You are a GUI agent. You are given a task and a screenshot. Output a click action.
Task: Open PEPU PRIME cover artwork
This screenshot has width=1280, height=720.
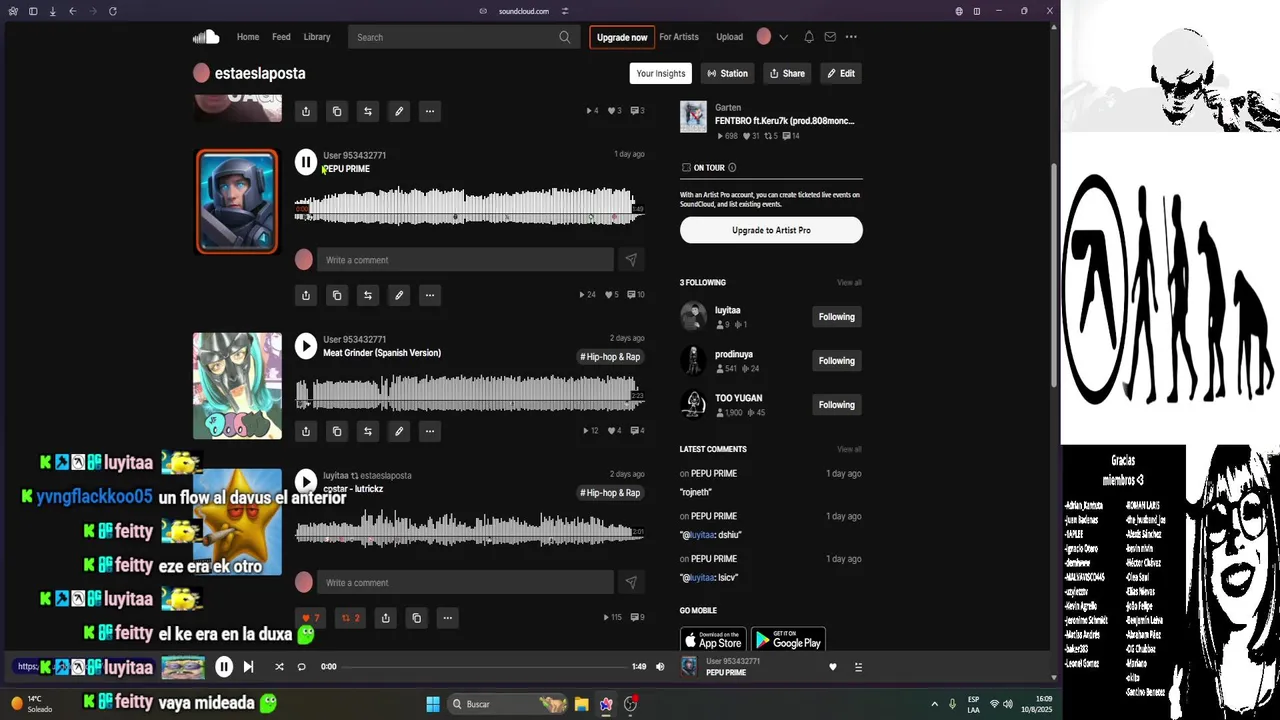click(237, 201)
